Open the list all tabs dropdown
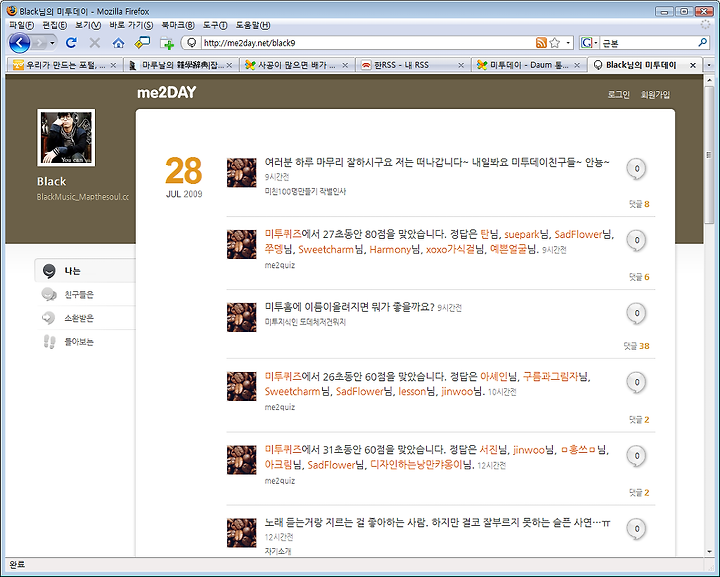720x577 pixels. click(x=709, y=65)
